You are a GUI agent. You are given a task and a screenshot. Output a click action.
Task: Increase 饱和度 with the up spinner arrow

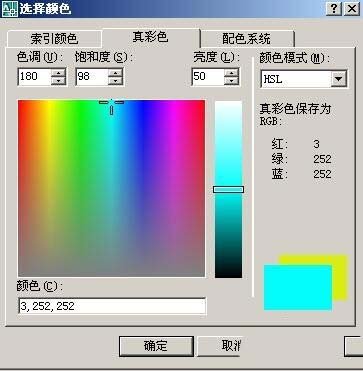116,72
